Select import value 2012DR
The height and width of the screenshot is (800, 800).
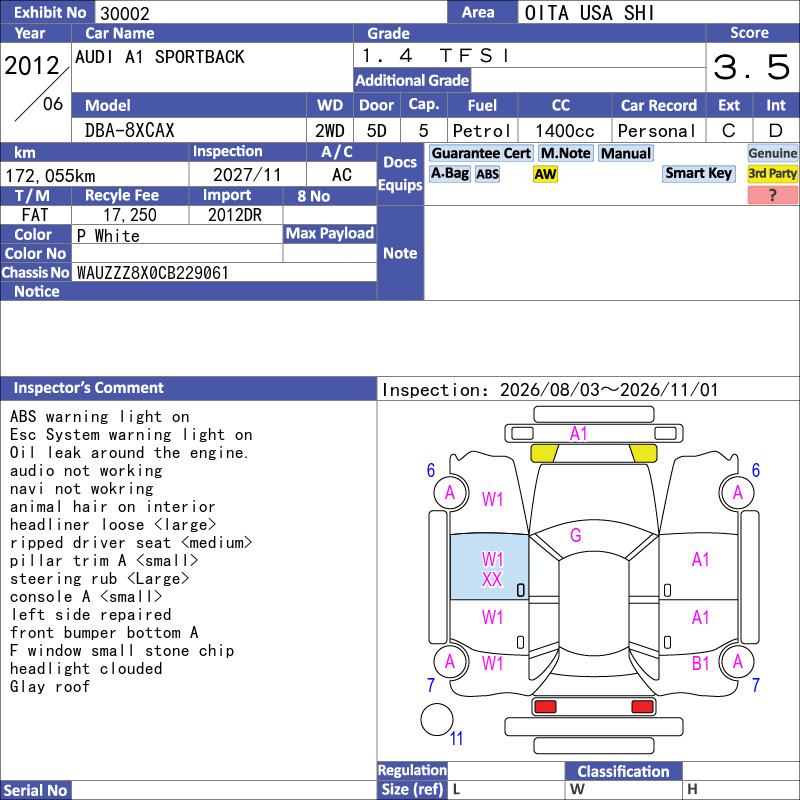[x=235, y=215]
